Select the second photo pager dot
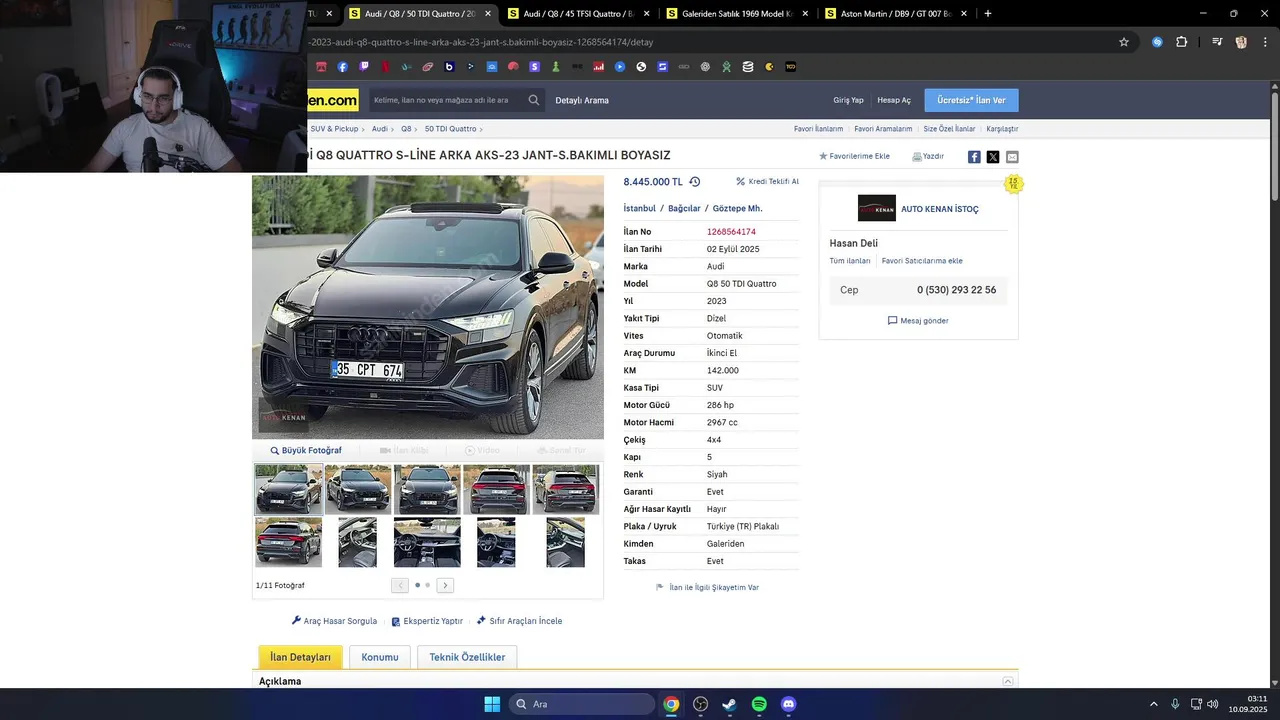This screenshot has height=720, width=1280. click(x=428, y=585)
